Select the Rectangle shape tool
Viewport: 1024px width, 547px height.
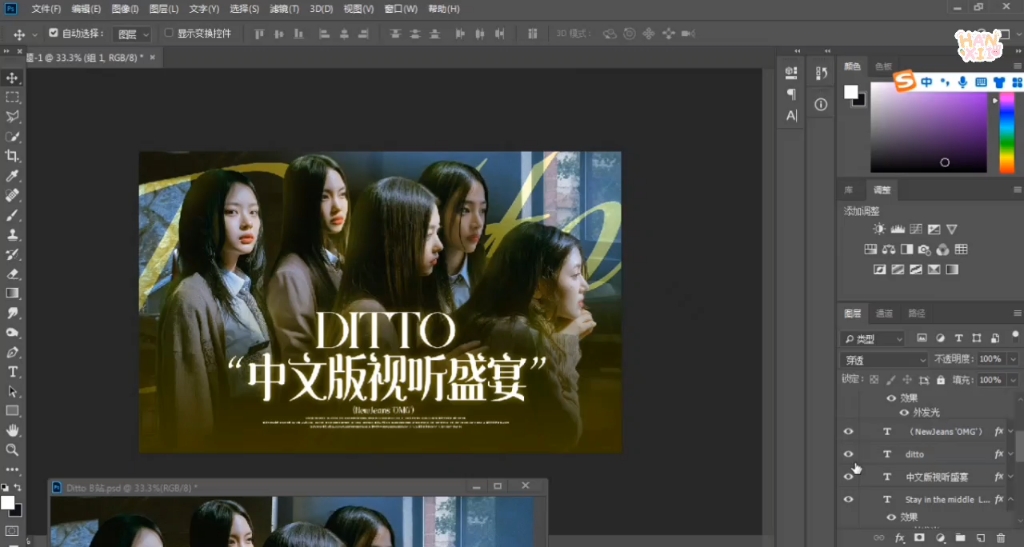coord(12,411)
